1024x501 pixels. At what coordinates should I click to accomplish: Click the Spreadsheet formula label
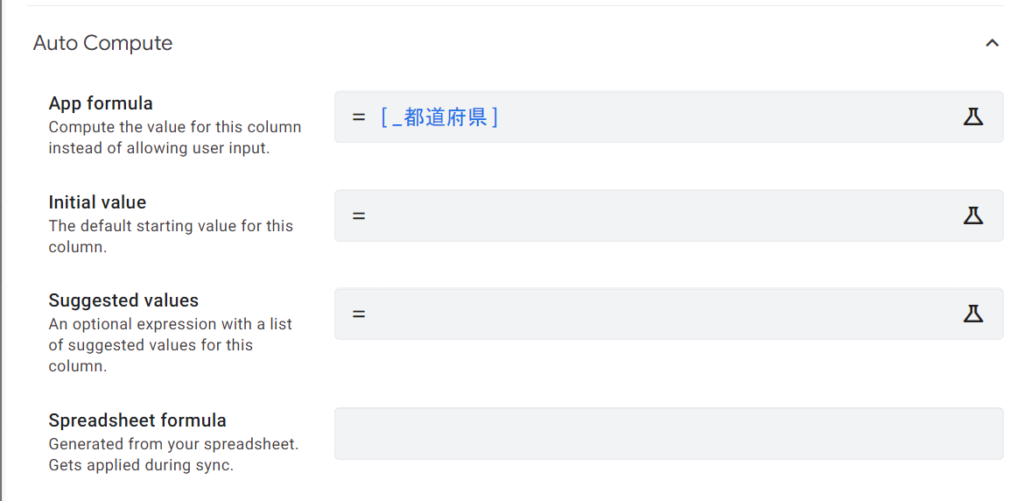click(x=138, y=420)
